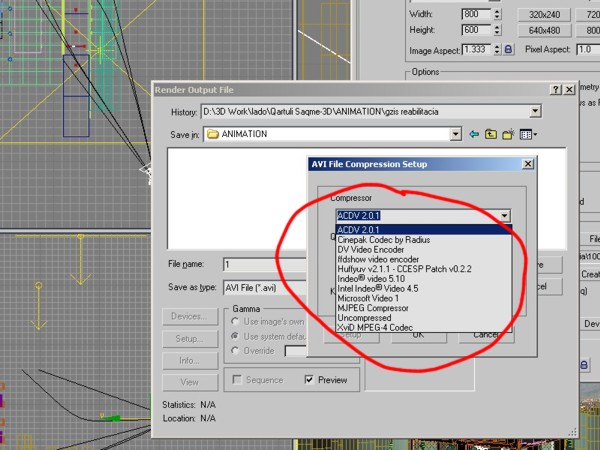This screenshot has height=450, width=600.
Task: Expand the History path dropdown
Action: pos(536,112)
